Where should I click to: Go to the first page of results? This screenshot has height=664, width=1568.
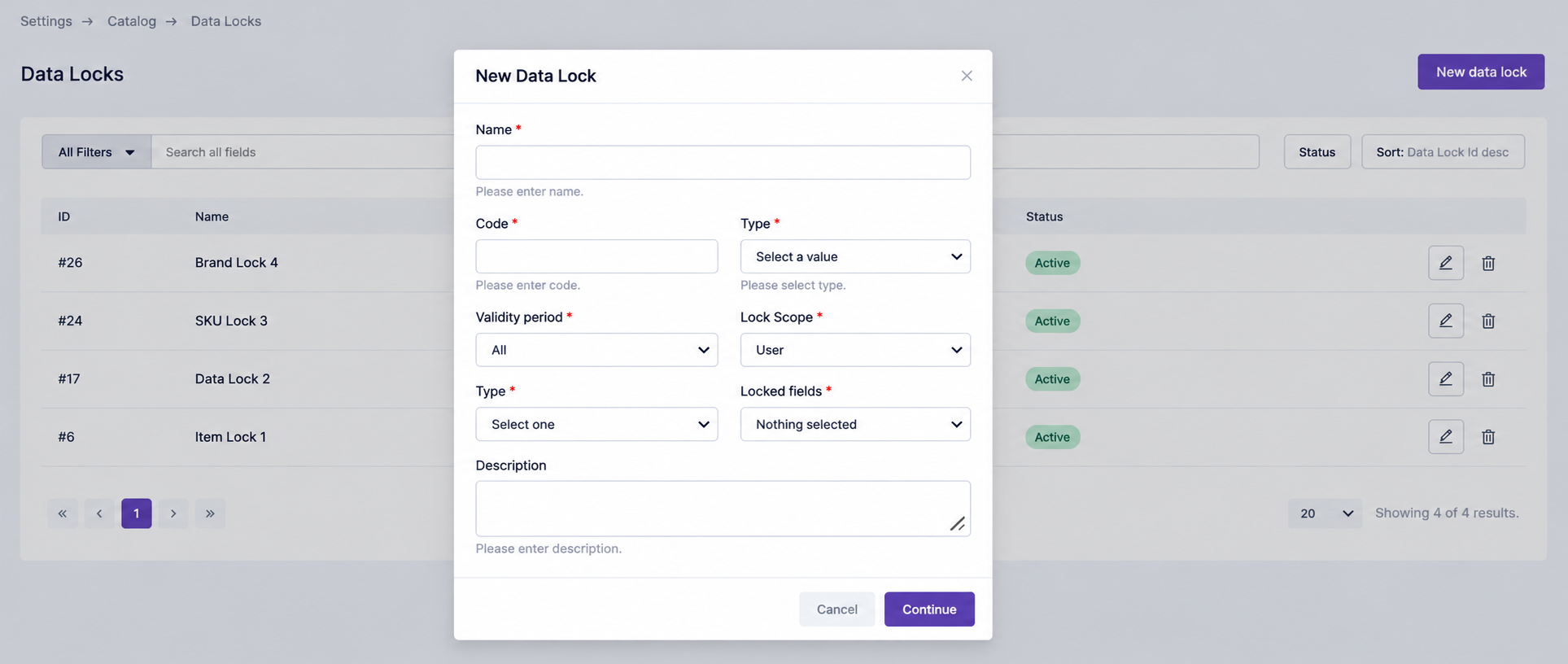(x=63, y=513)
